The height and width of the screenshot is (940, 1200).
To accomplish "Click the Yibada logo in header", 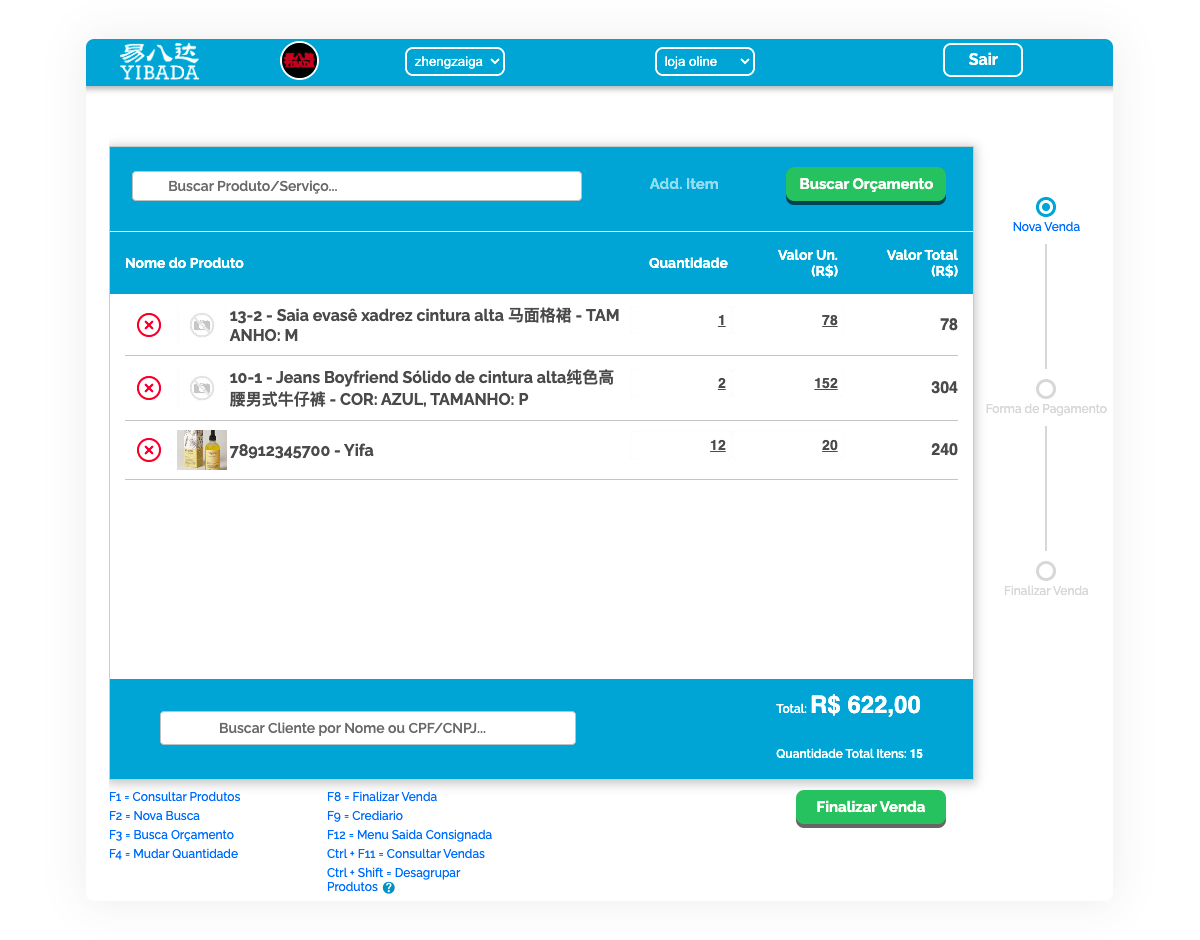I will tap(159, 61).
